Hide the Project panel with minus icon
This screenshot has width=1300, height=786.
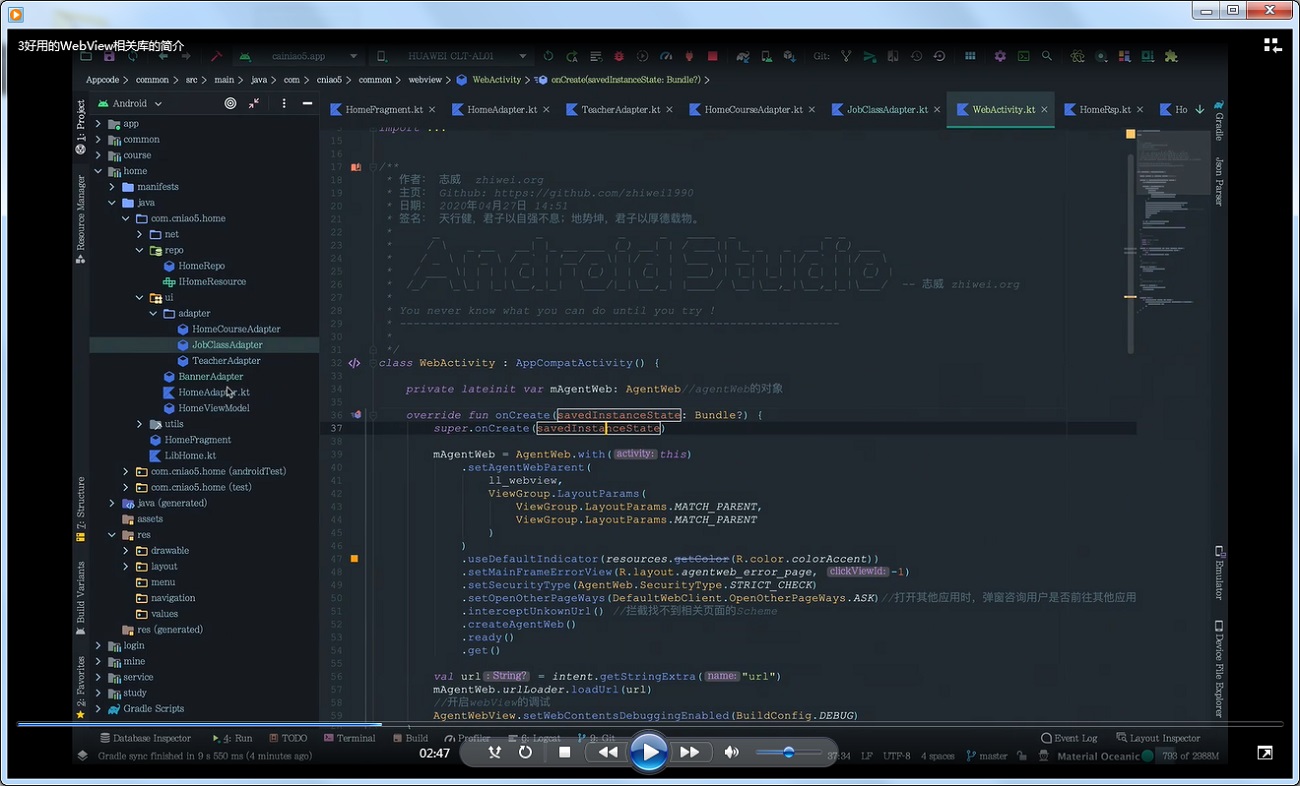tap(307, 103)
